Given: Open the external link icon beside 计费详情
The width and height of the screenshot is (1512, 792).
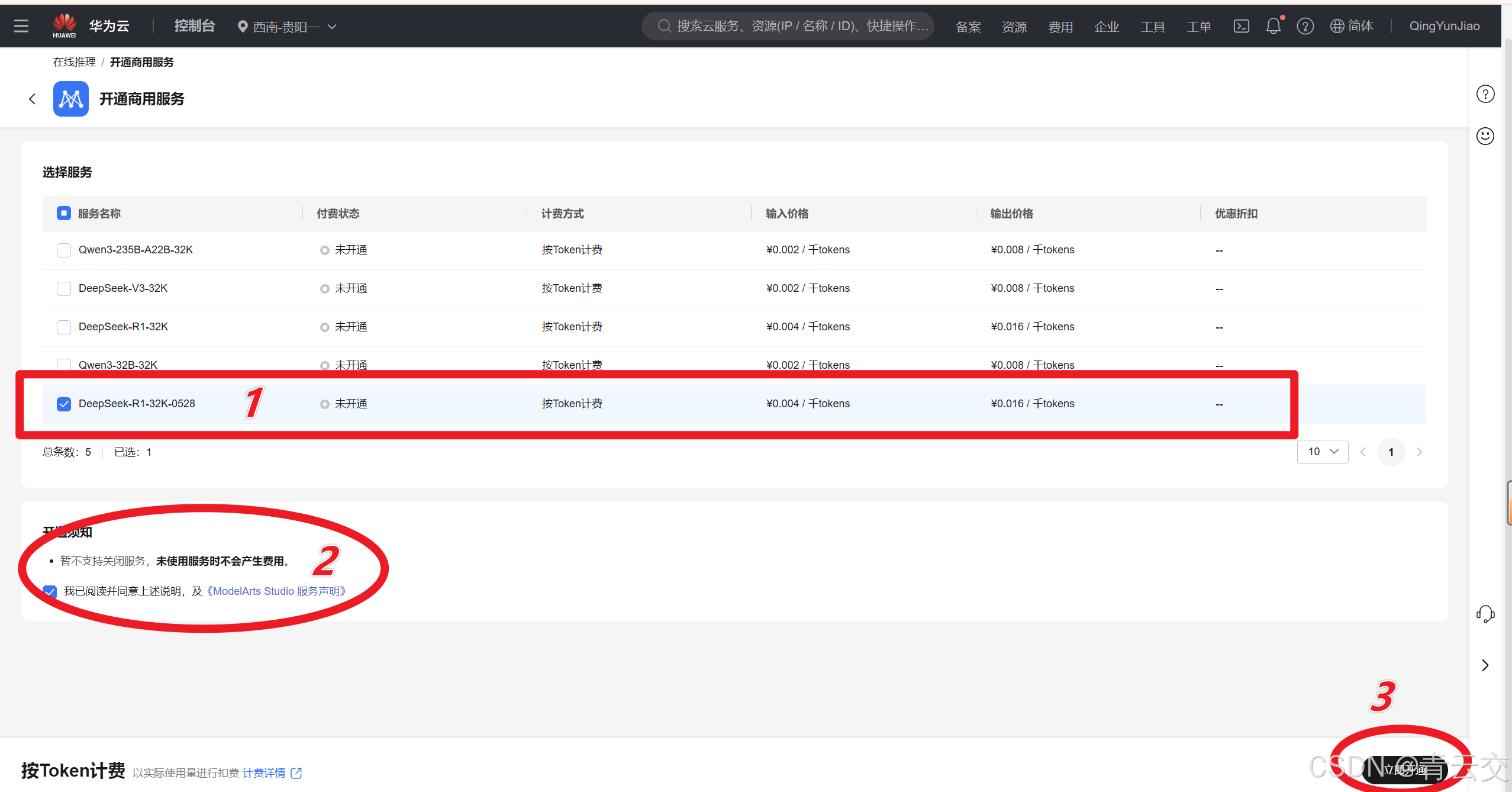Looking at the screenshot, I should click(296, 773).
